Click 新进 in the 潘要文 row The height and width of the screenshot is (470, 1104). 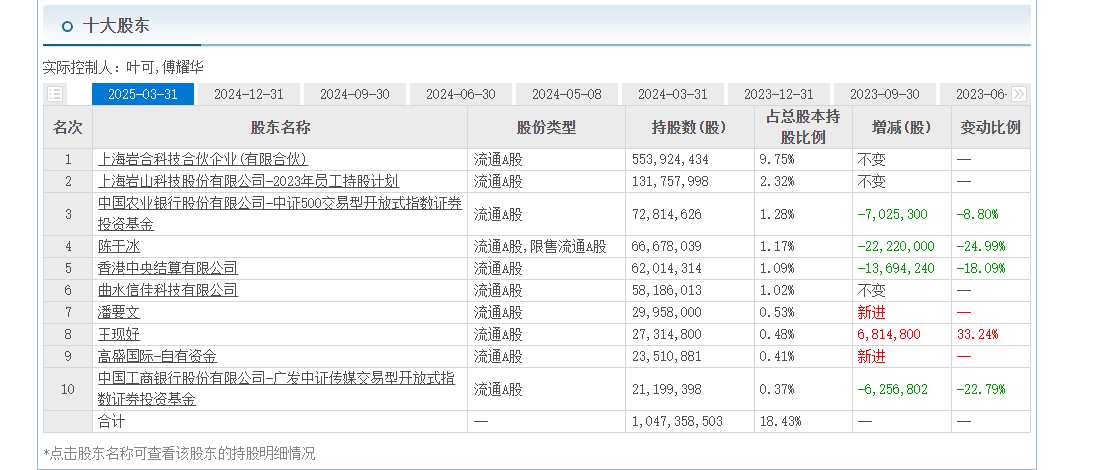[871, 312]
